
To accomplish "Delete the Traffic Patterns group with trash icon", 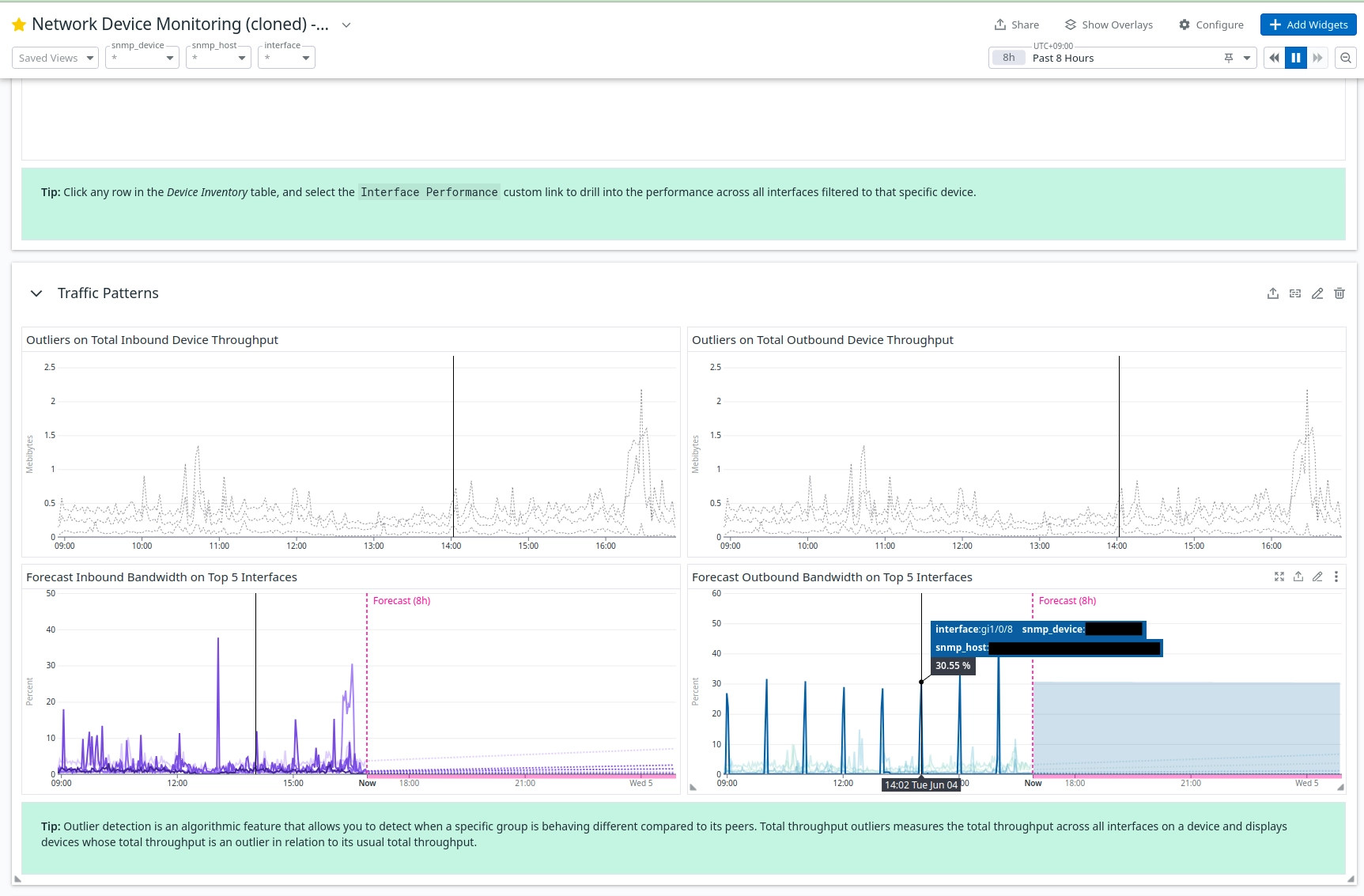I will tap(1339, 293).
